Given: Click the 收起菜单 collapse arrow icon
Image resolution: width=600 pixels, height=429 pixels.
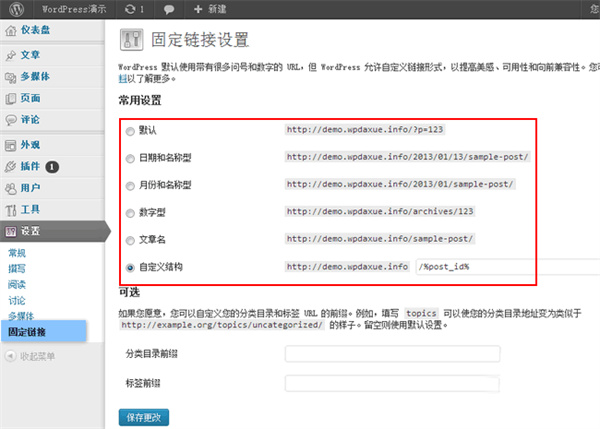Looking at the screenshot, I should [10, 356].
